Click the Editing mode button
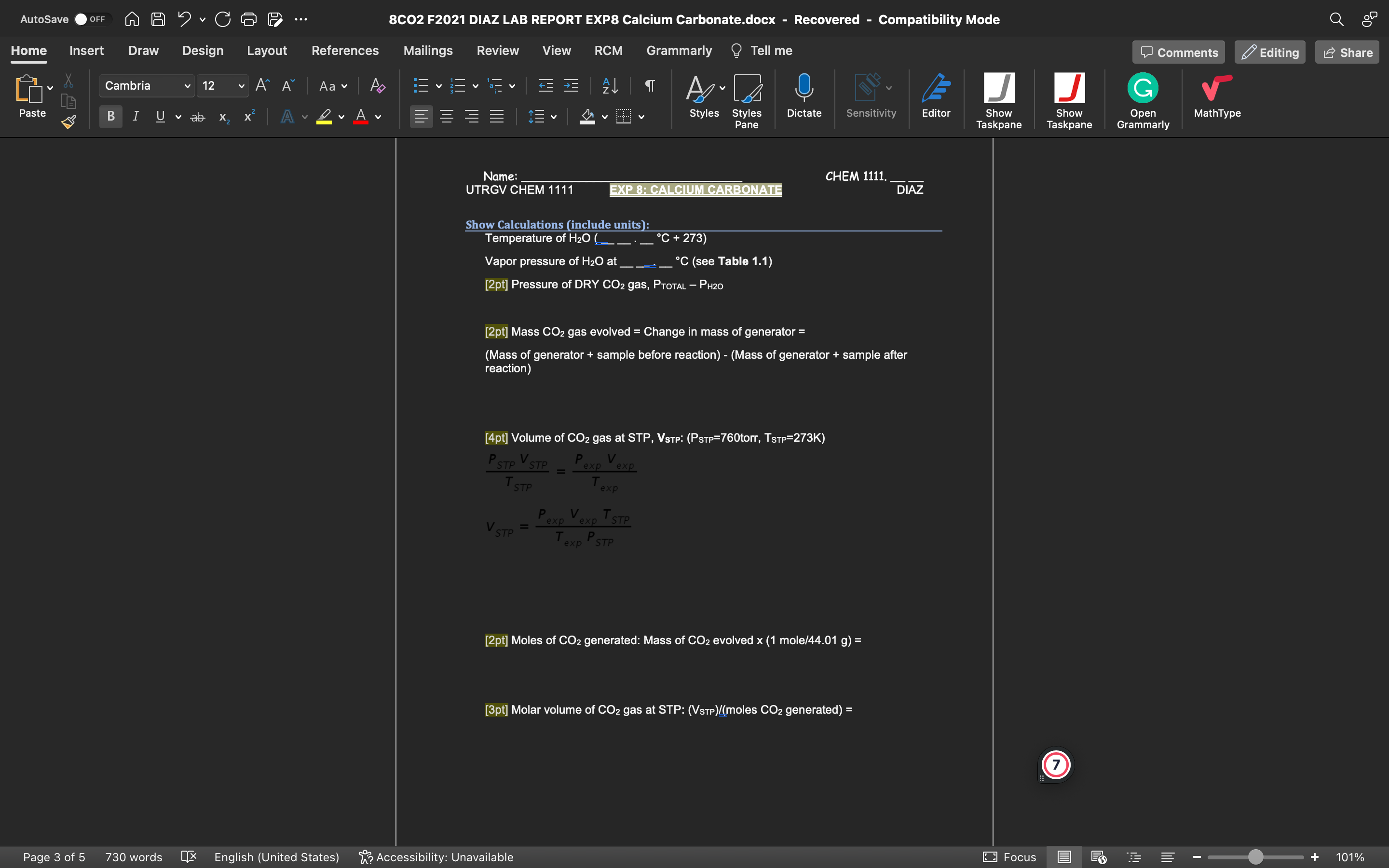 1269,52
